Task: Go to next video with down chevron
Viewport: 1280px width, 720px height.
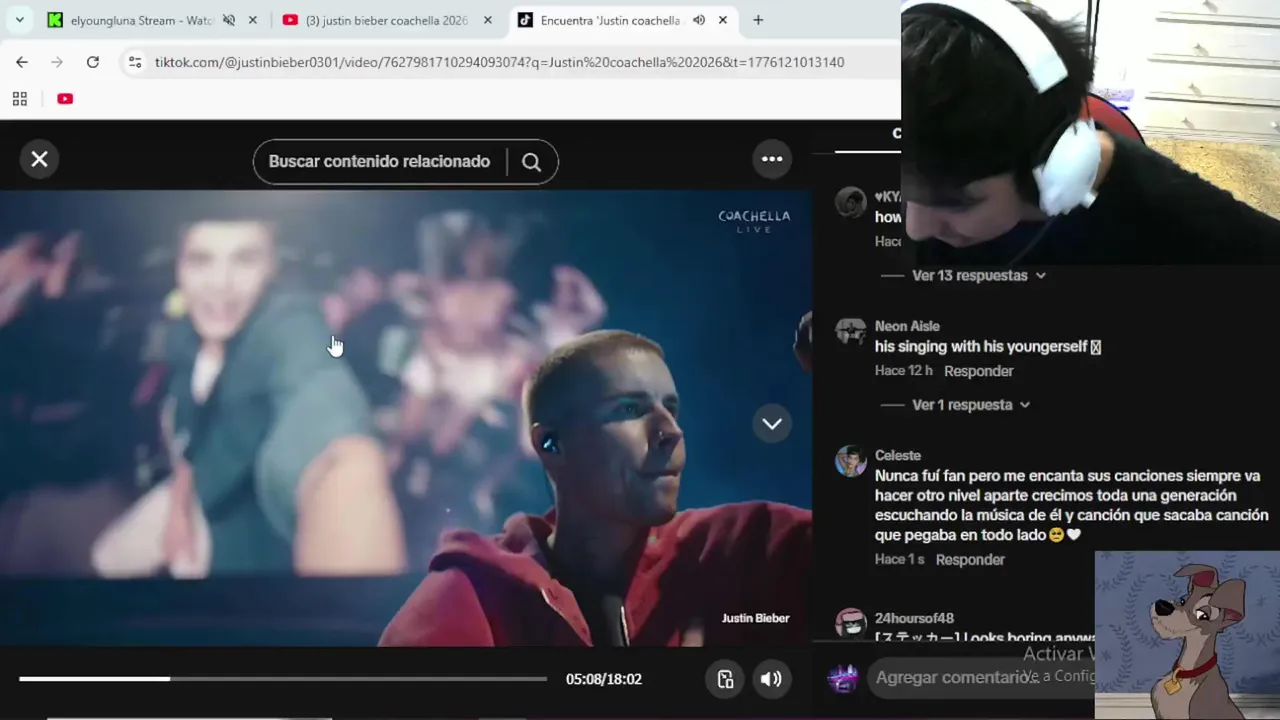Action: point(772,423)
